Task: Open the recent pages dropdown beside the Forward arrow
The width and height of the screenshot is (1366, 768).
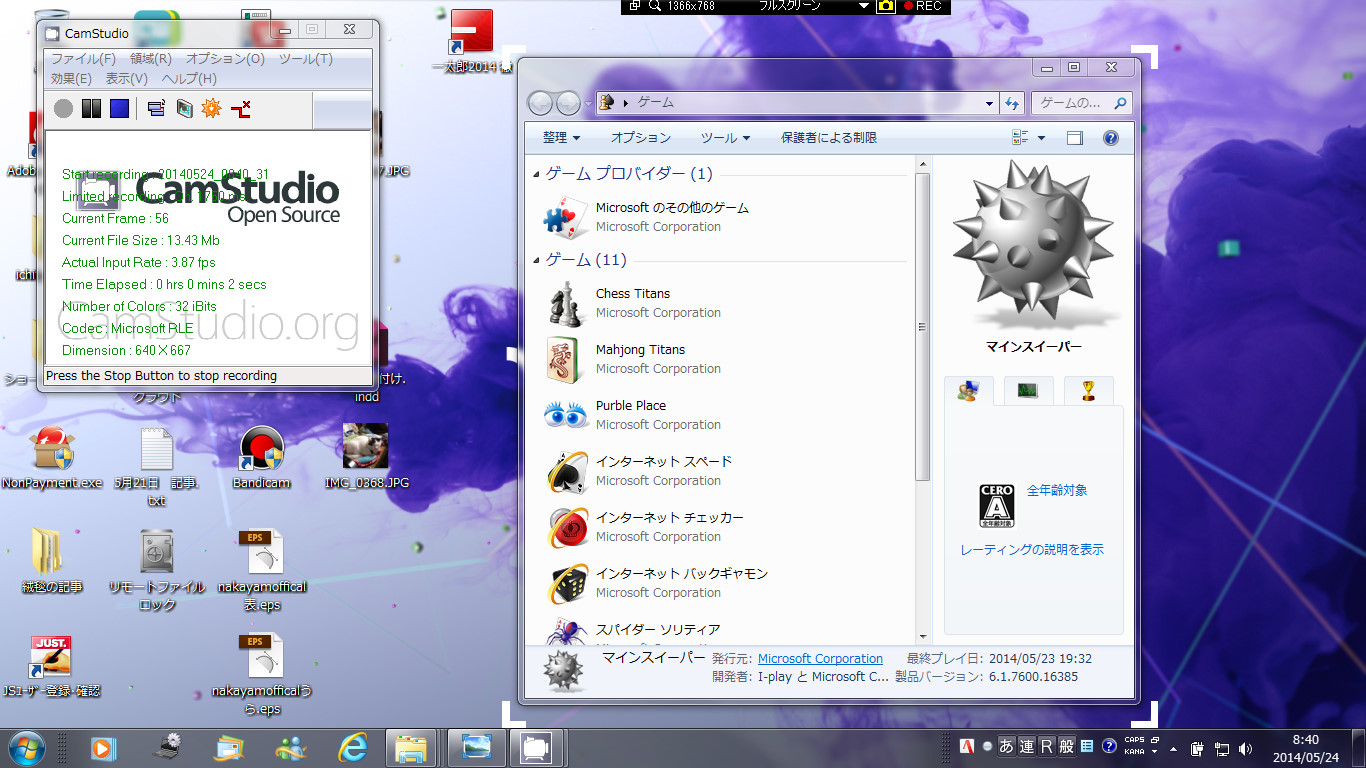Action: tap(587, 104)
